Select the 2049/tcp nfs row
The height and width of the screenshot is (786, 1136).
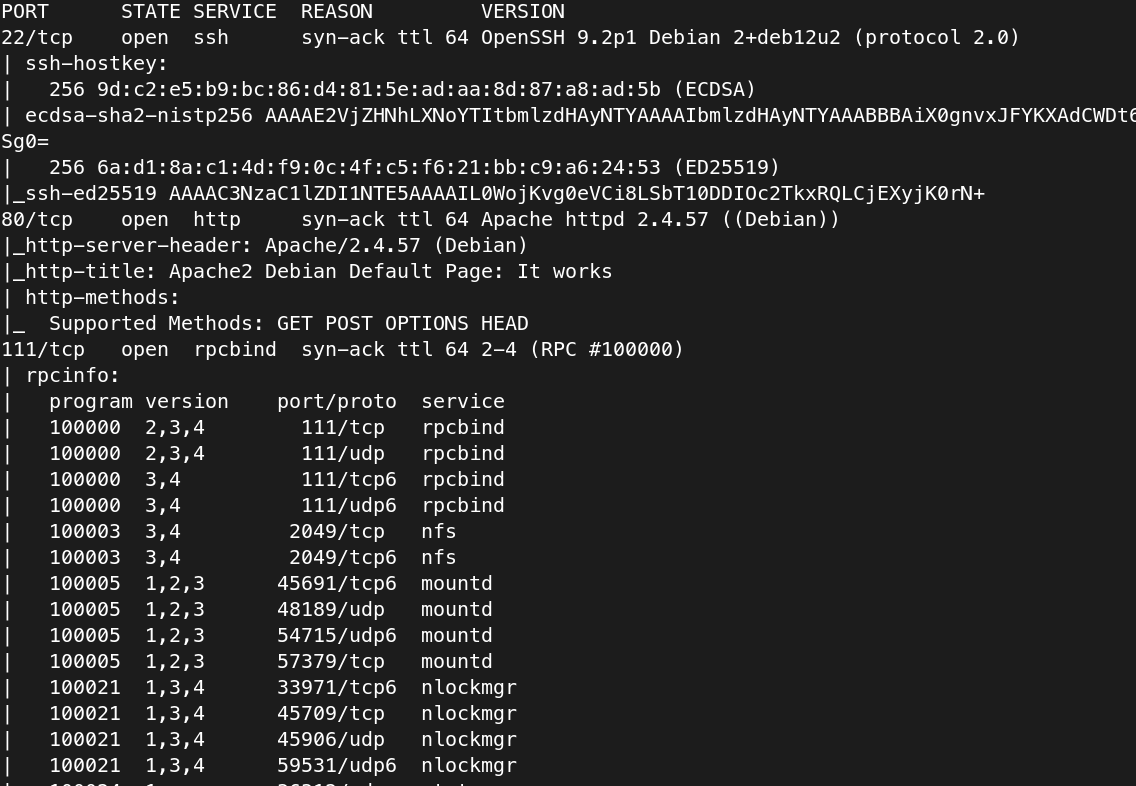tap(253, 531)
